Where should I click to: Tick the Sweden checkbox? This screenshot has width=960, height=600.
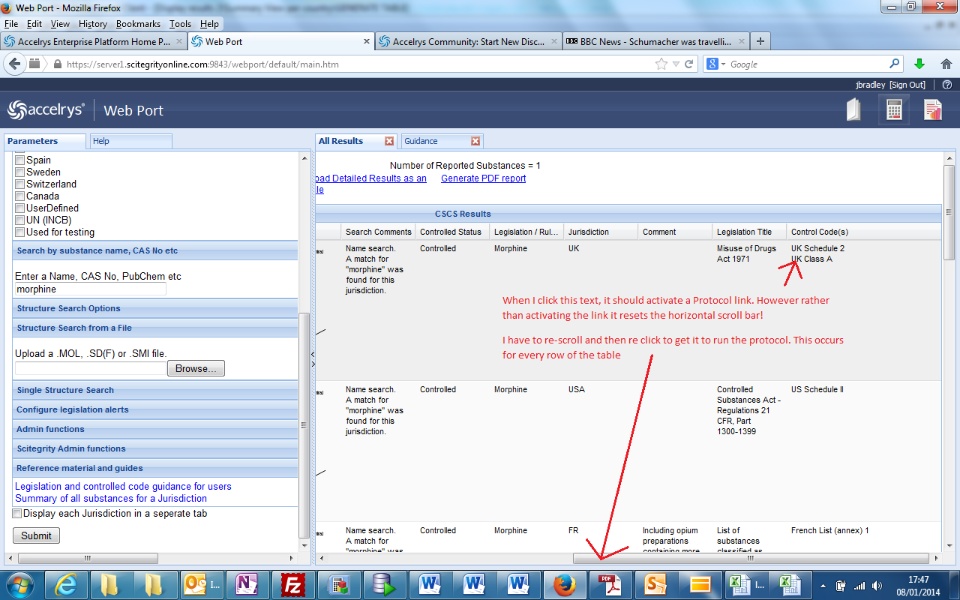(x=20, y=172)
